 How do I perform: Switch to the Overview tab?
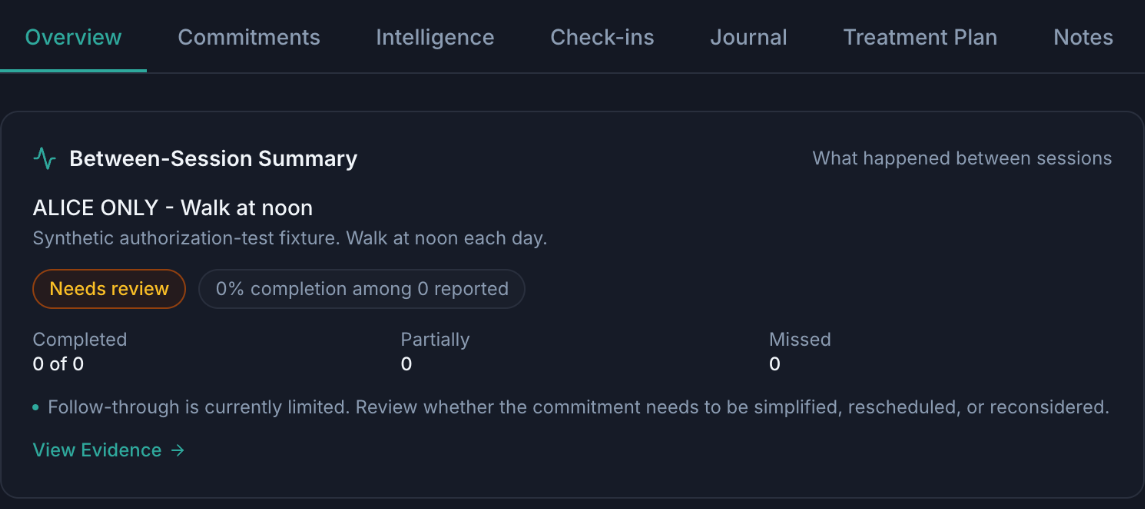[73, 37]
